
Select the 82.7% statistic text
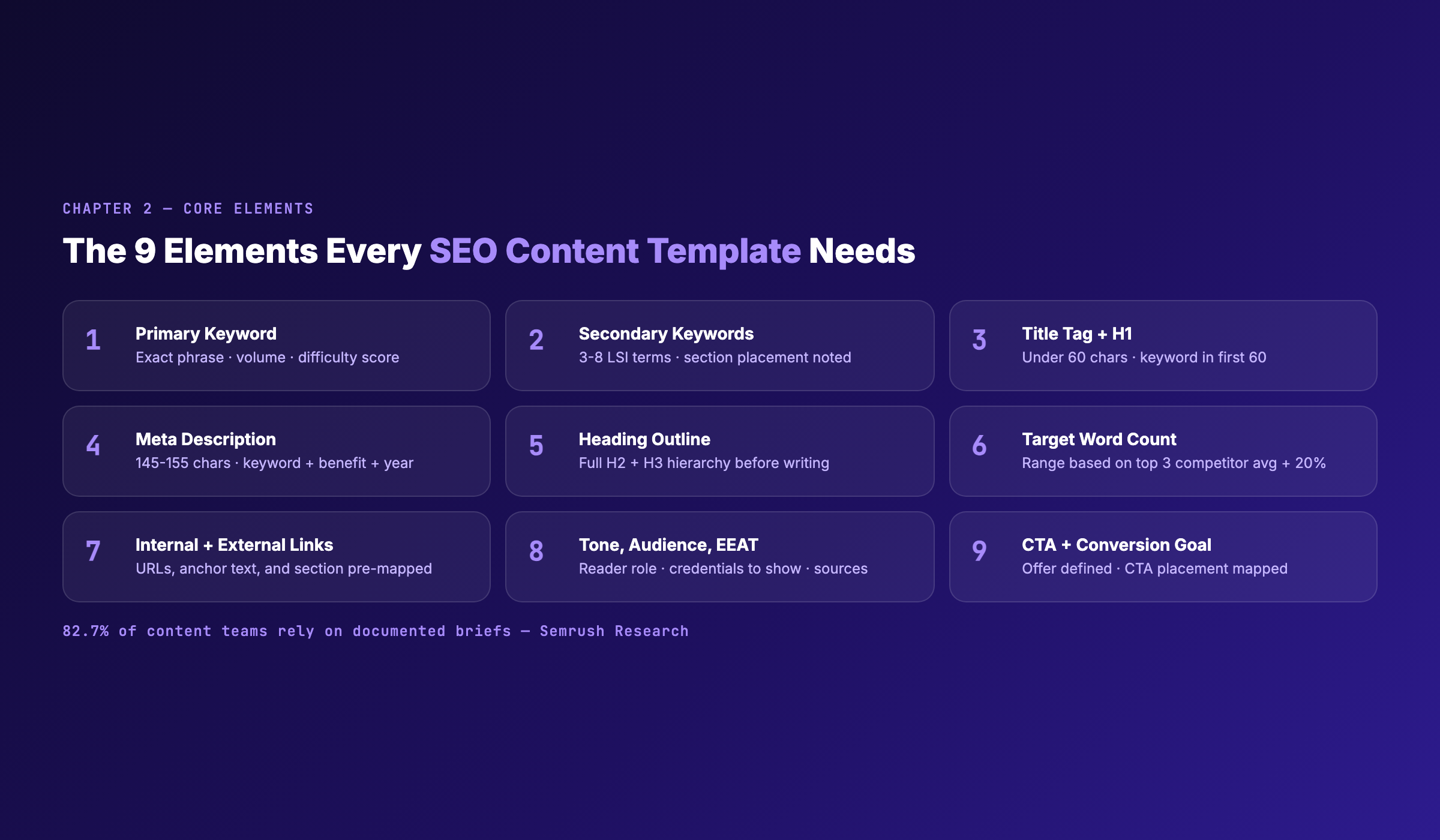pos(88,631)
